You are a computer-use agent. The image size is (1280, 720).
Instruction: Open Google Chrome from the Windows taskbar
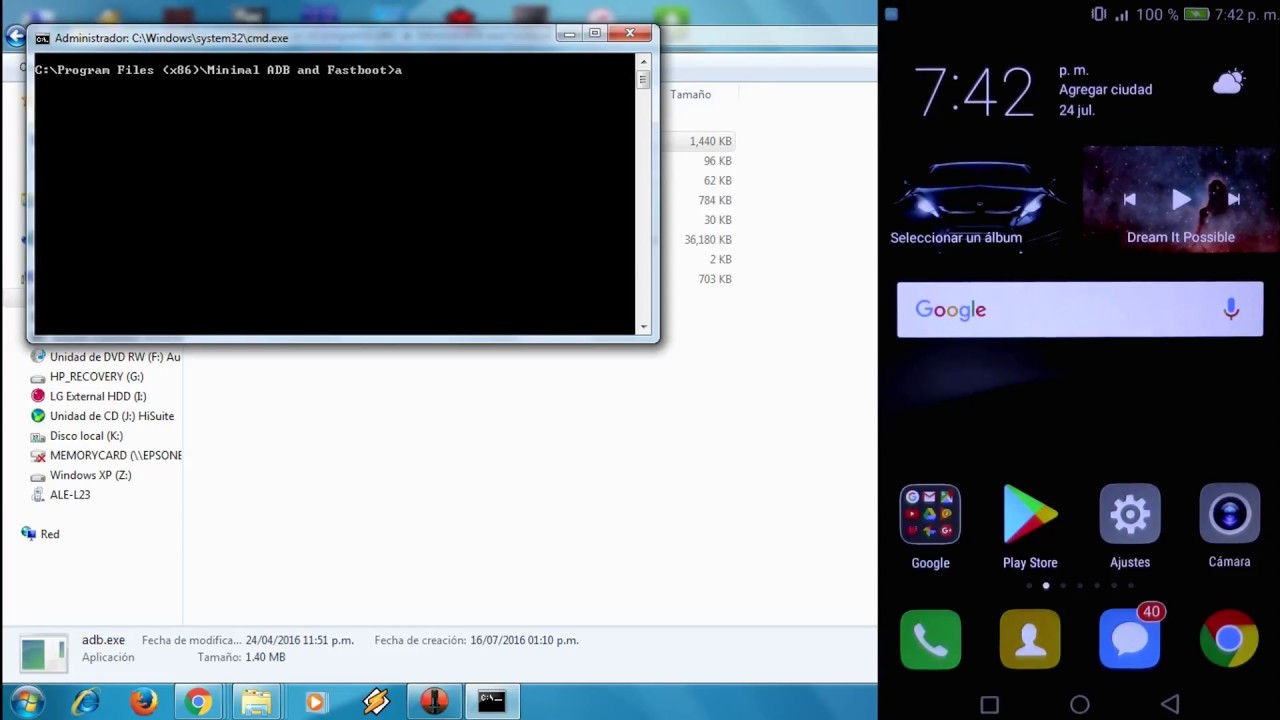(x=198, y=702)
